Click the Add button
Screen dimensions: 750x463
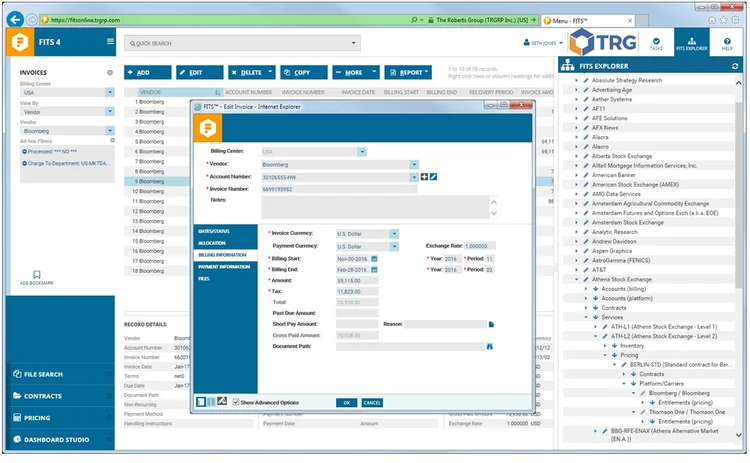point(148,73)
